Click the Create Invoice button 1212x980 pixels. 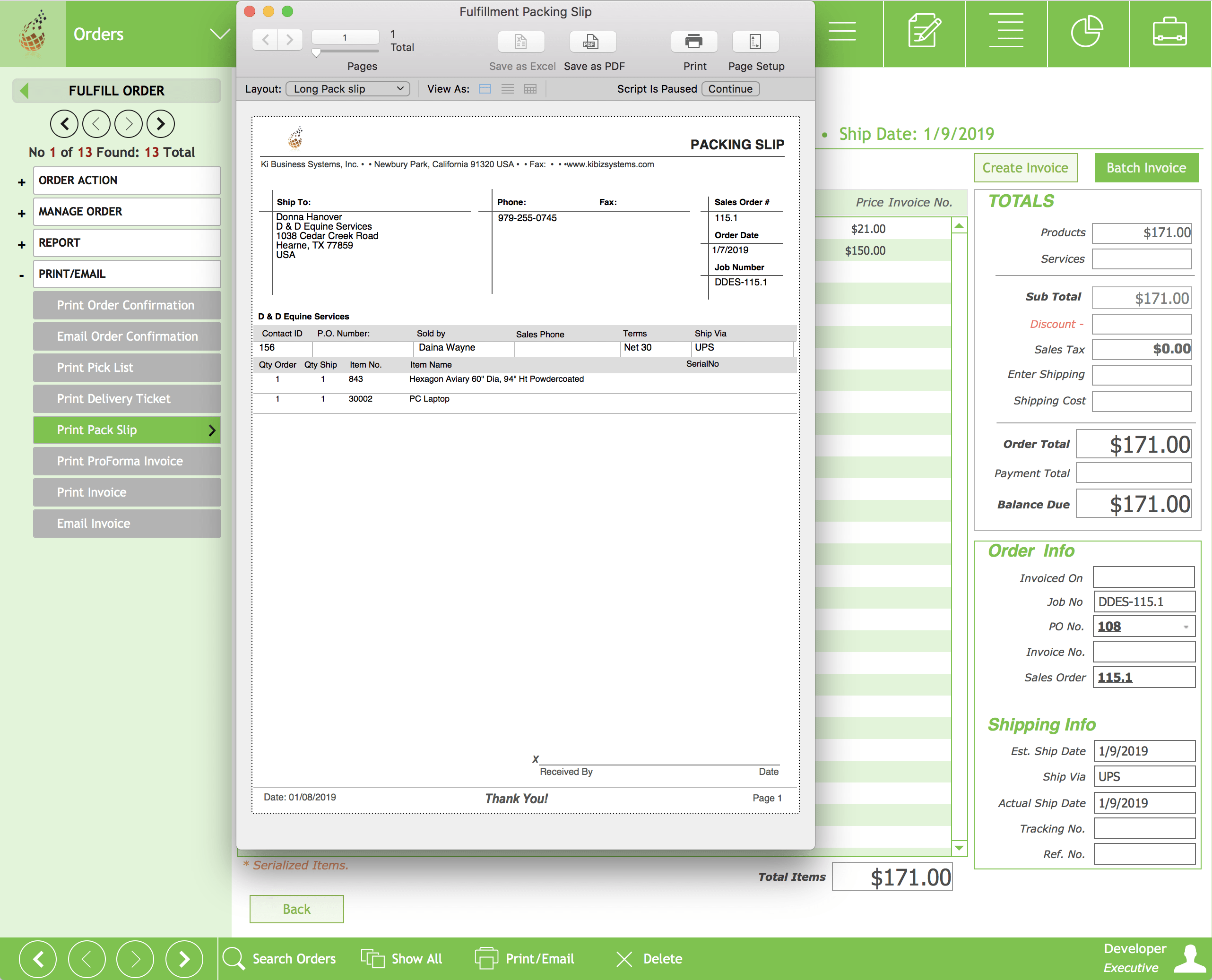click(1025, 168)
